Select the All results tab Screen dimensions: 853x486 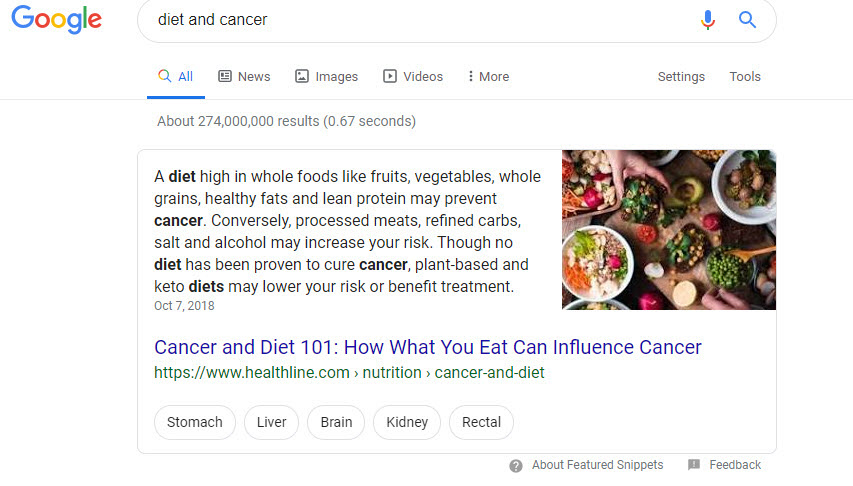tap(176, 76)
